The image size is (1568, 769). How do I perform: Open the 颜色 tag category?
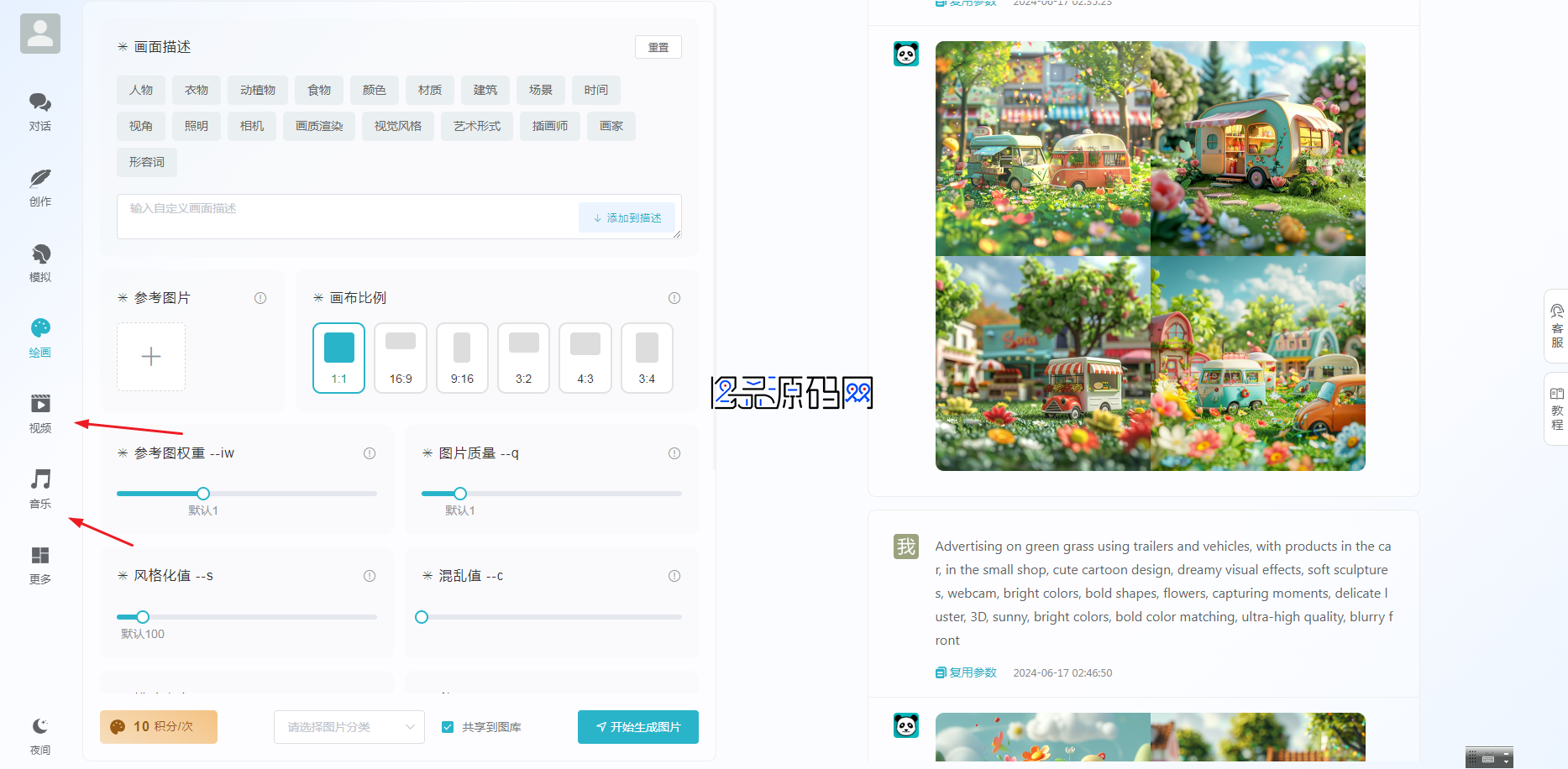[375, 90]
